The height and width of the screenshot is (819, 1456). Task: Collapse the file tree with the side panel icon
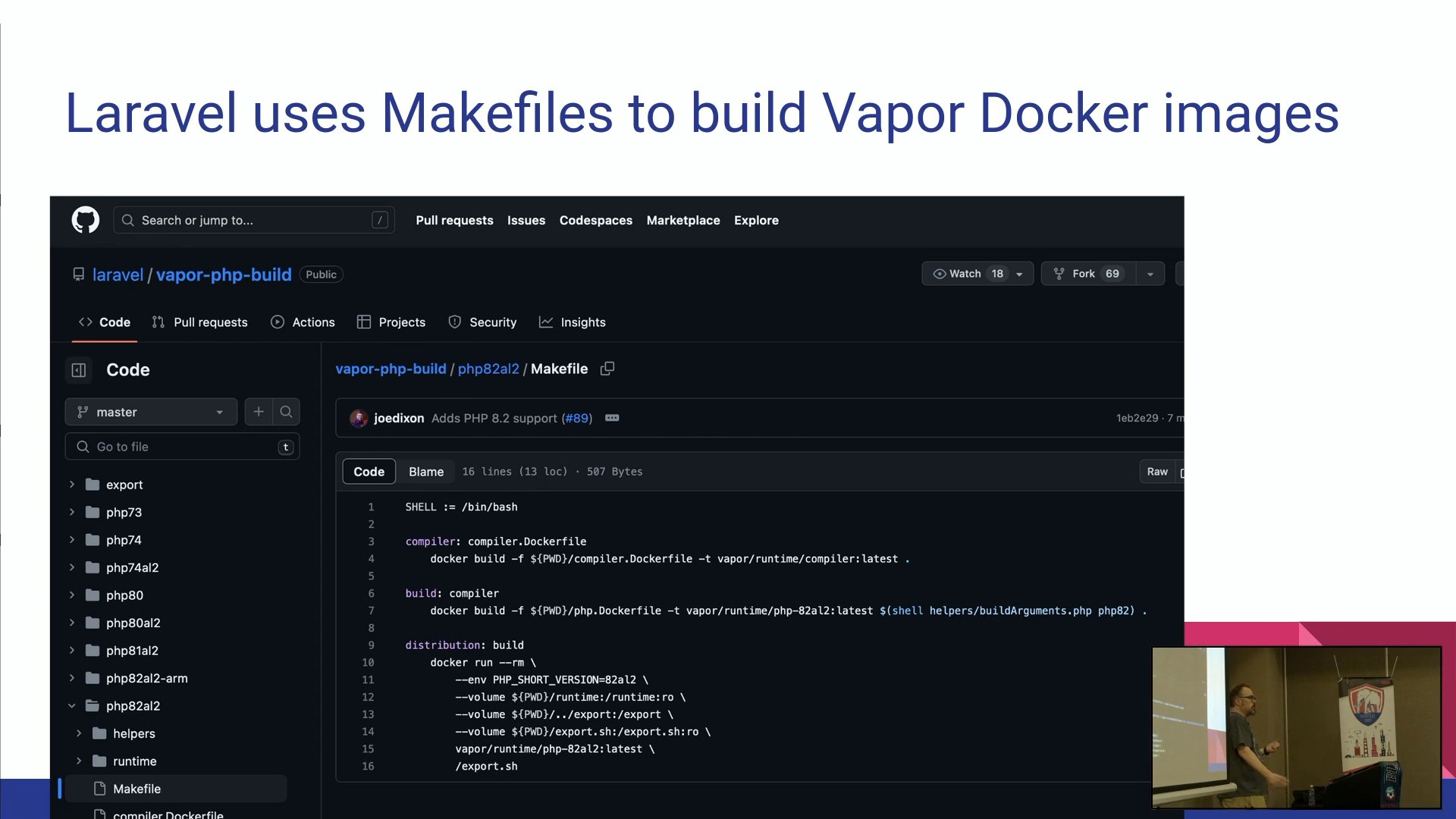click(79, 370)
